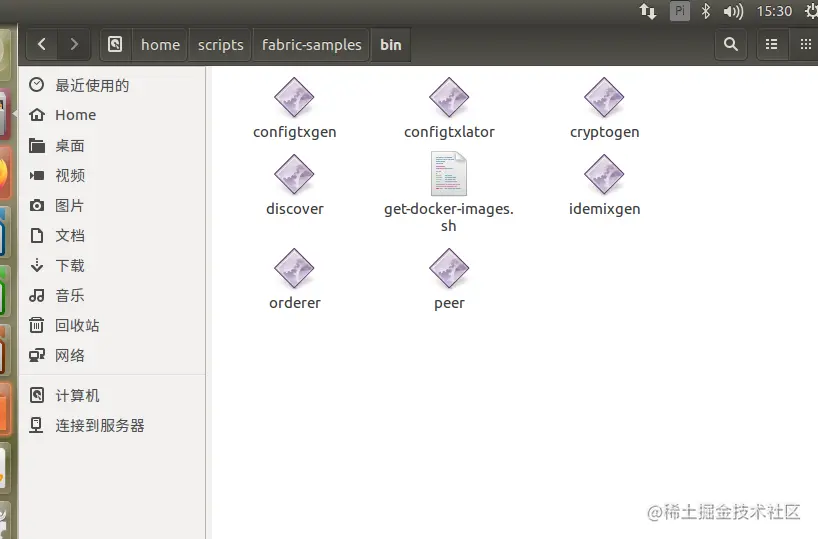Click the bin path bar segment

pos(391,44)
